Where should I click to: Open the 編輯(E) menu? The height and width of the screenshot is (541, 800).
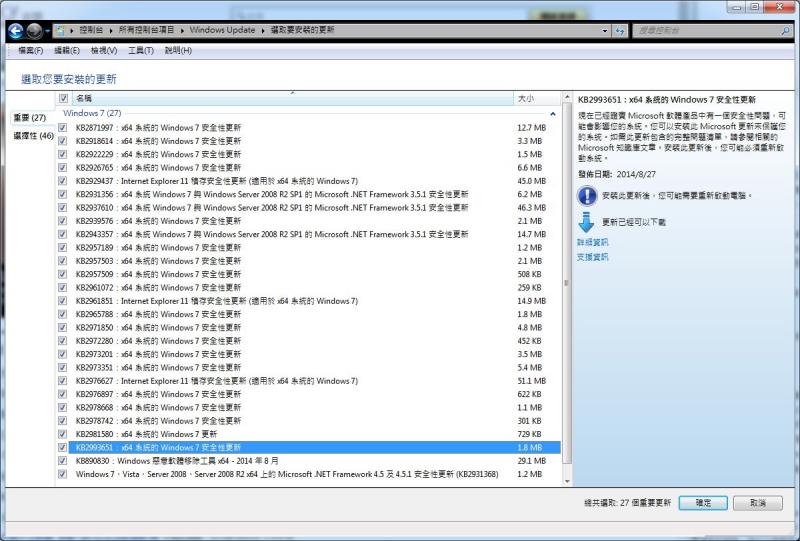click(x=67, y=50)
